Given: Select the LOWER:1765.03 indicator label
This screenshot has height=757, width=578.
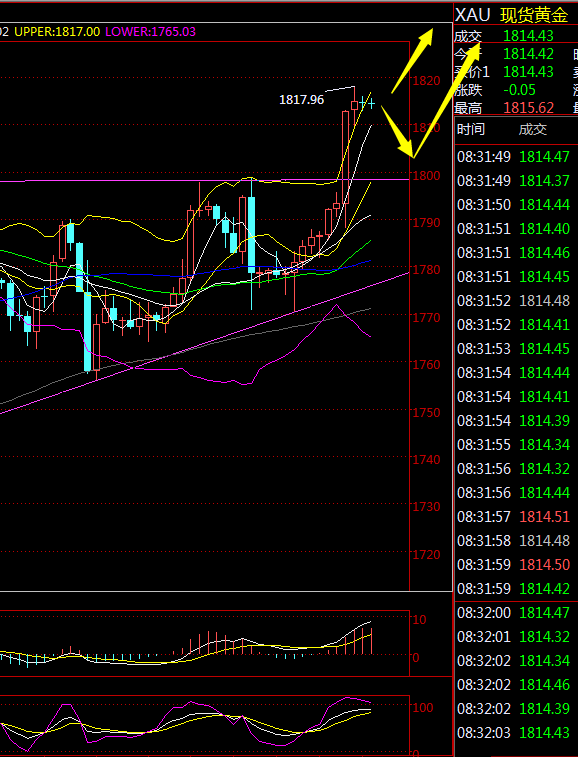Looking at the screenshot, I should coord(151,32).
